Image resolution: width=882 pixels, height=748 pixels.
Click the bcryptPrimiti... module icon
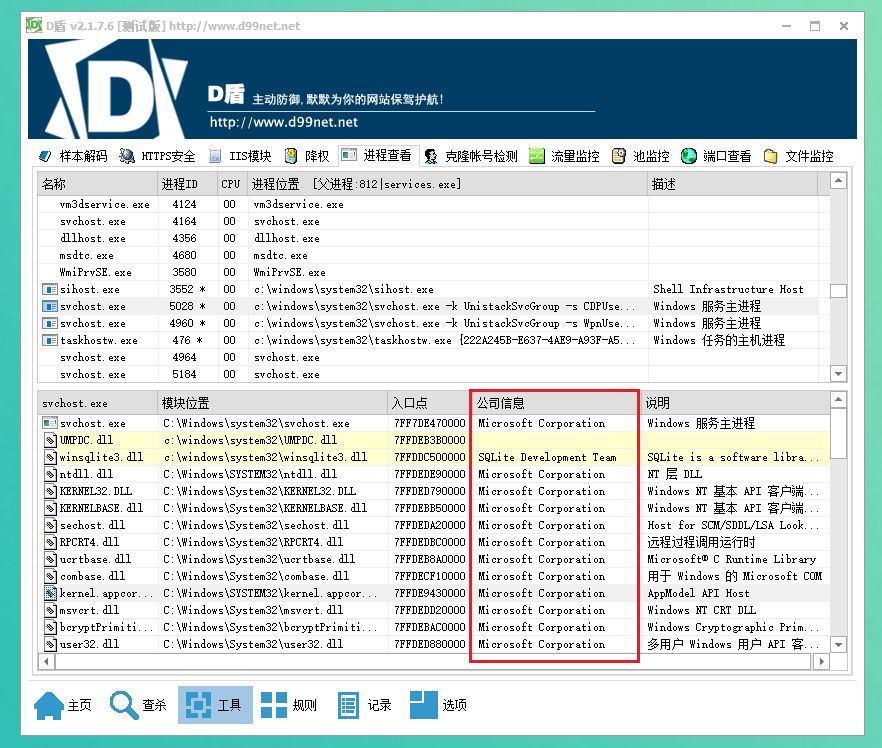[x=51, y=627]
